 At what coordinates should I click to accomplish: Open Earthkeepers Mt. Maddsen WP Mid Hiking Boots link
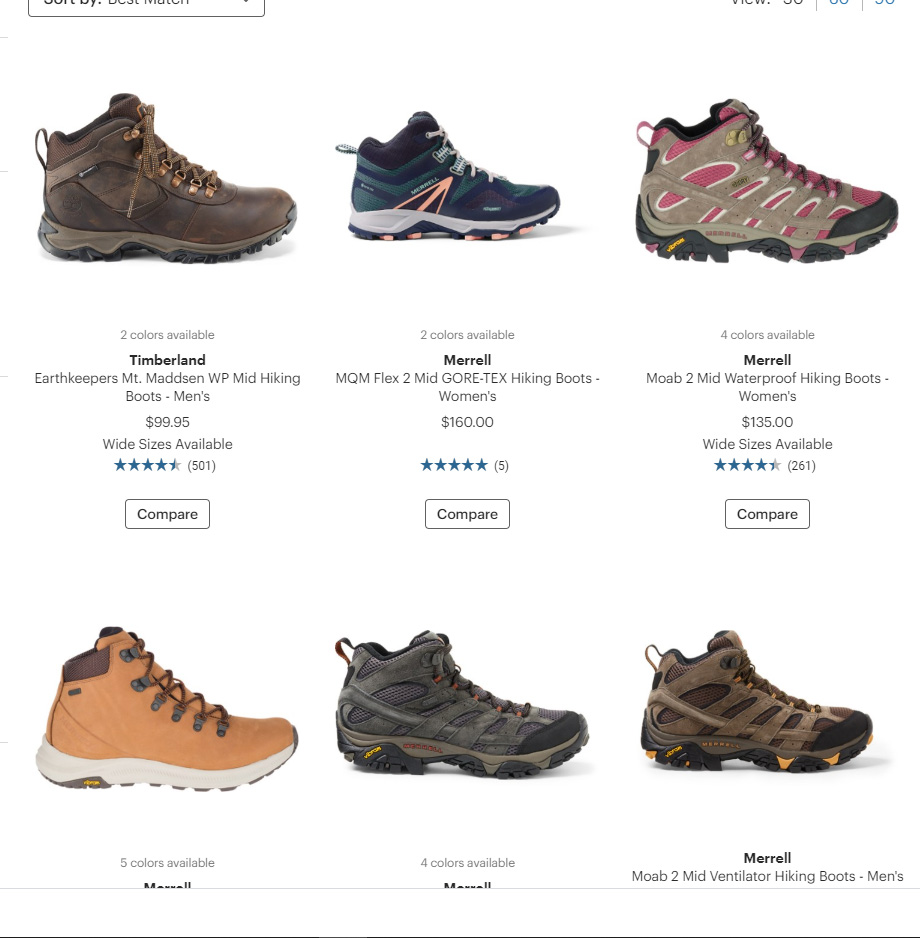click(x=167, y=387)
